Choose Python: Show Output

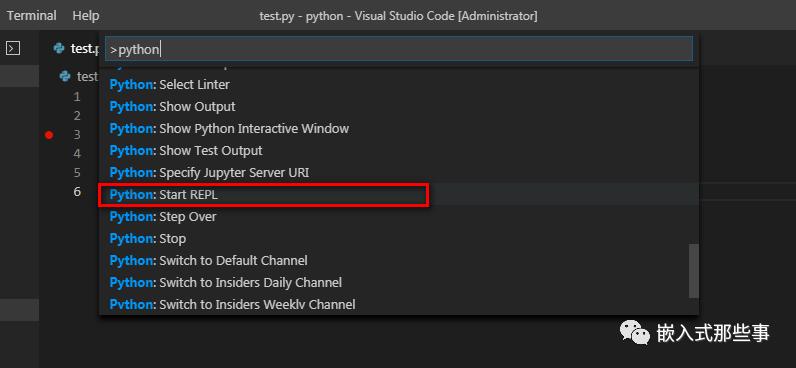coord(399,107)
